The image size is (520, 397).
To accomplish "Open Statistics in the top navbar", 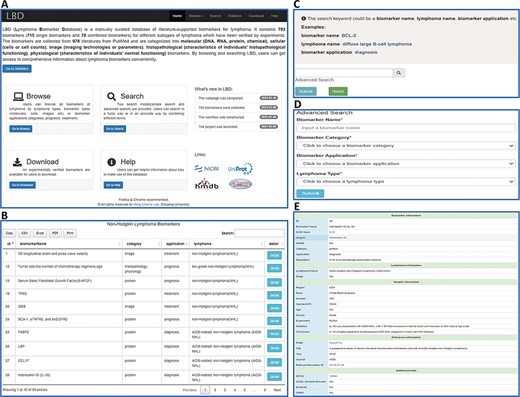I will coord(235,16).
